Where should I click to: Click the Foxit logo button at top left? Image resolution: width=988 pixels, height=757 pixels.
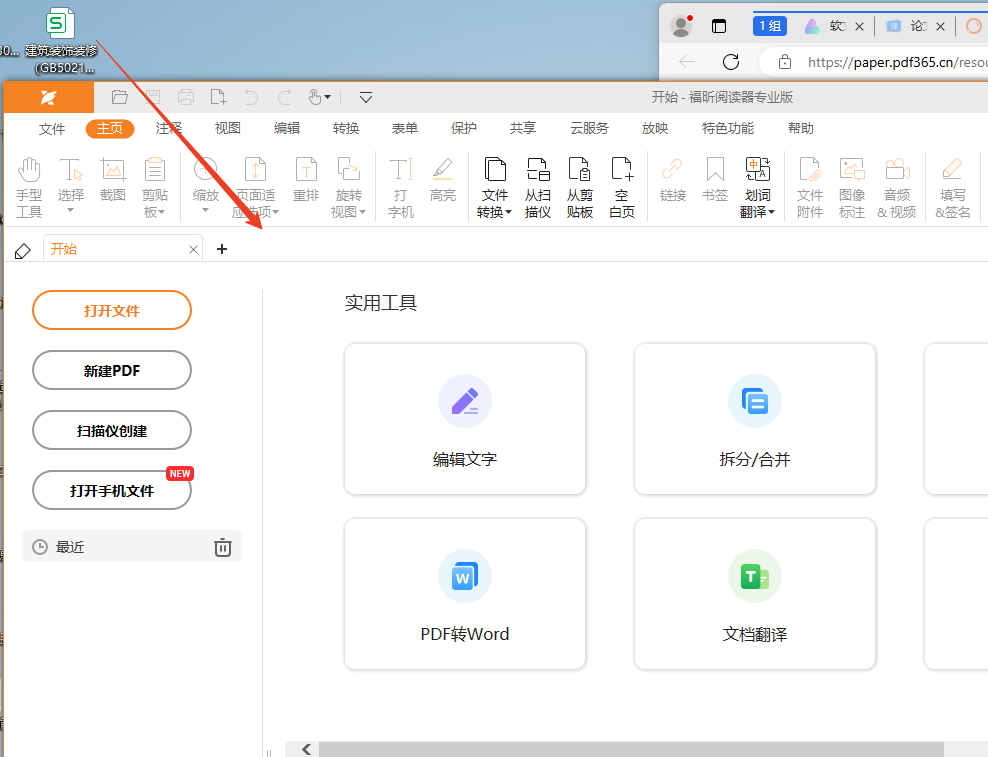click(49, 97)
